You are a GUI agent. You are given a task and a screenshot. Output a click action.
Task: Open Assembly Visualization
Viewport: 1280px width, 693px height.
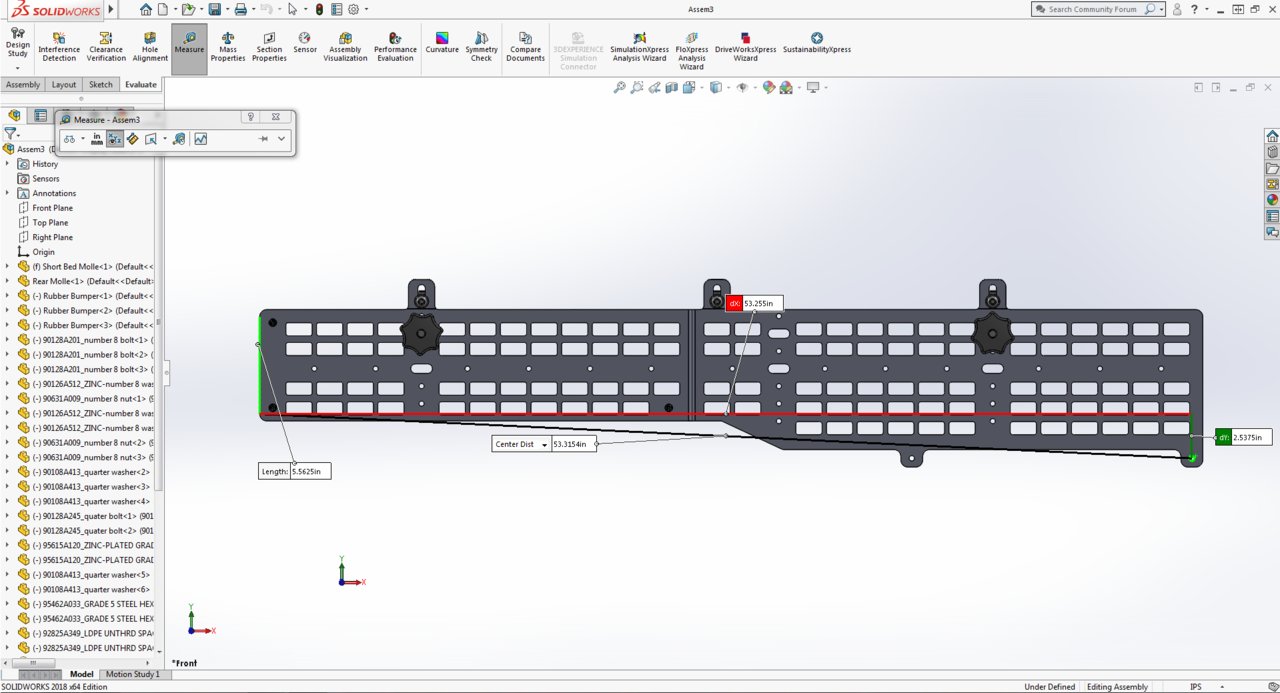[345, 47]
